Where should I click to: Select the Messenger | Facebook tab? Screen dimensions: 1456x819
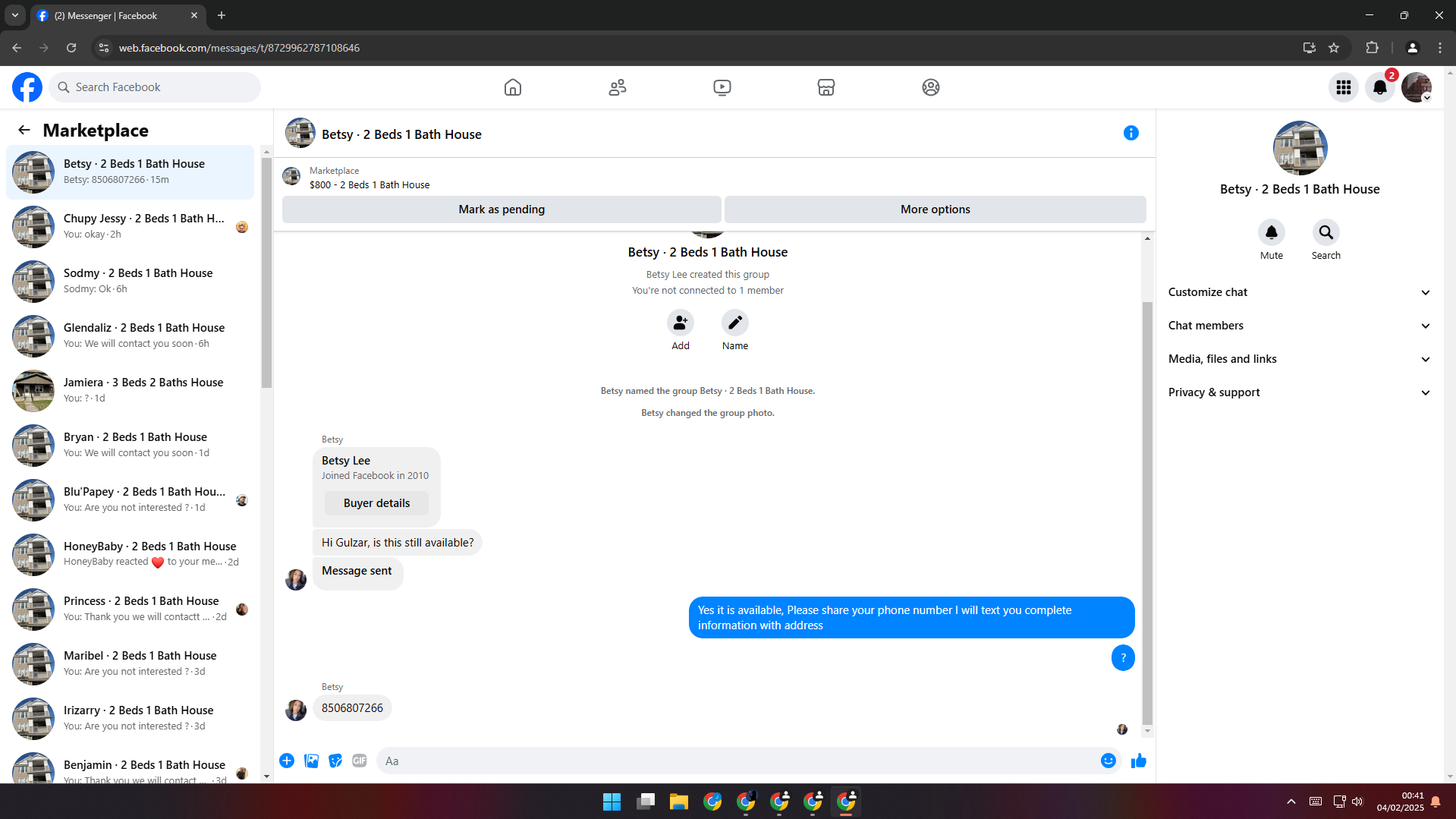[118, 15]
